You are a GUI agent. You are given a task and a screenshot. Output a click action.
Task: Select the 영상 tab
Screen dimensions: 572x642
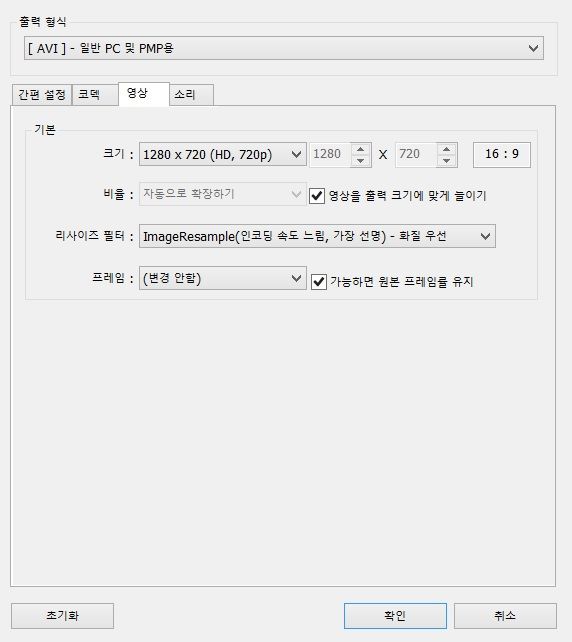coord(144,94)
